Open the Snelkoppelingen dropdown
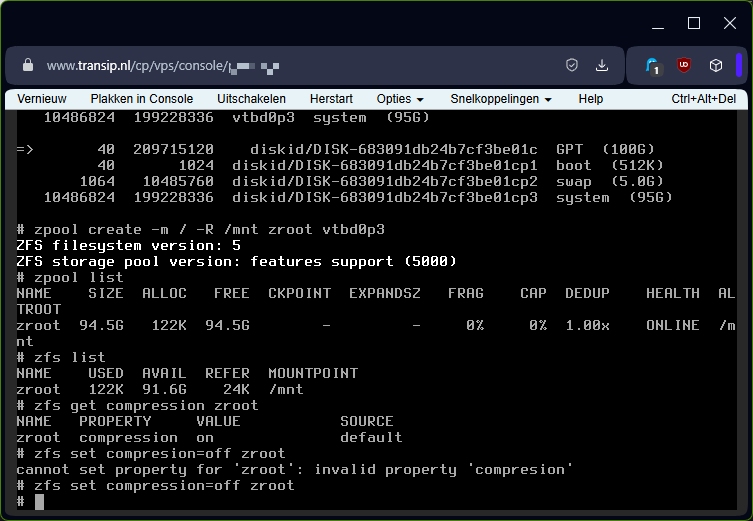Viewport: 753px width, 521px height. coord(501,99)
